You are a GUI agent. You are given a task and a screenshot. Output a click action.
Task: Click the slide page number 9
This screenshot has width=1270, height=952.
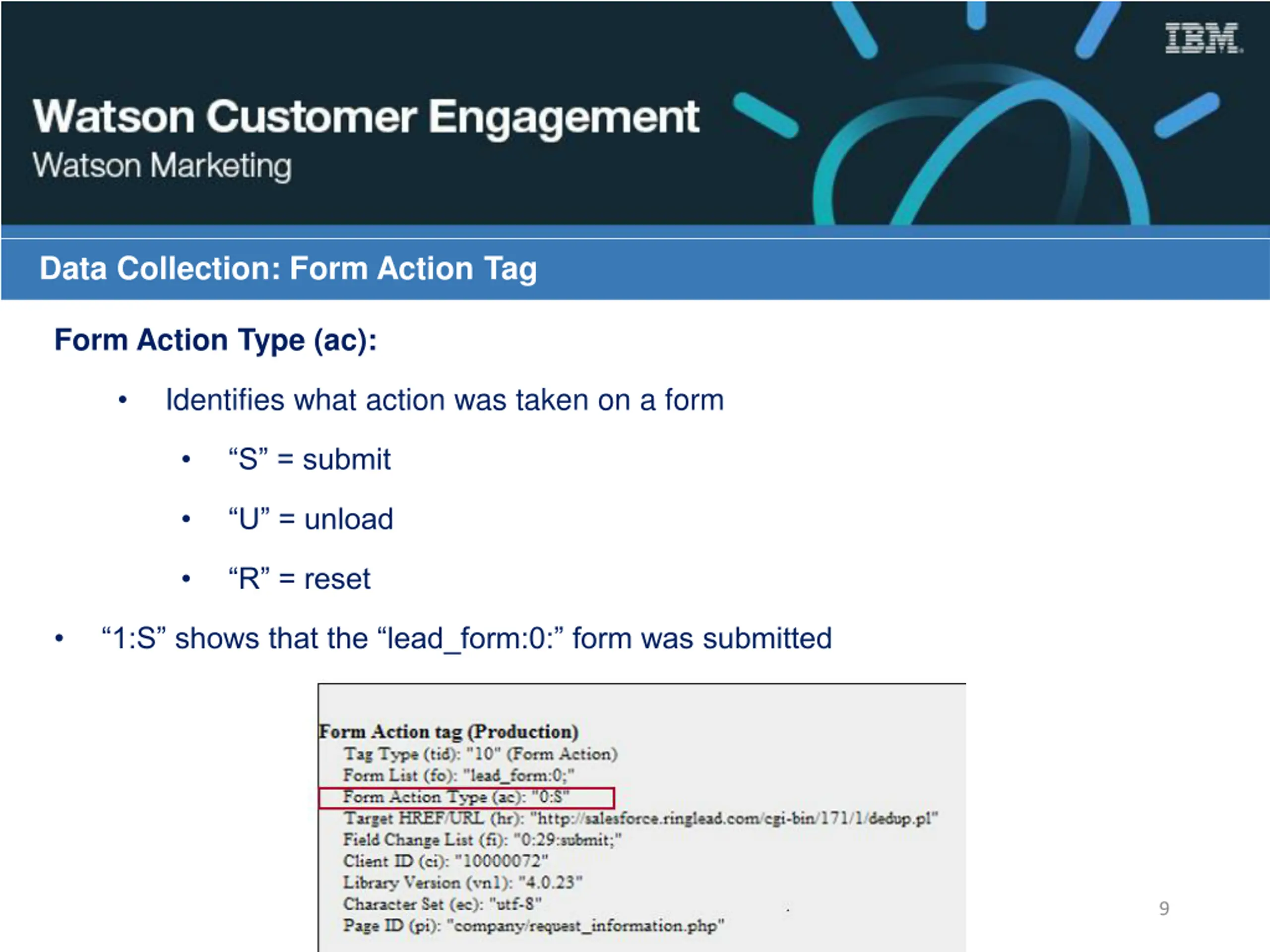[1164, 909]
